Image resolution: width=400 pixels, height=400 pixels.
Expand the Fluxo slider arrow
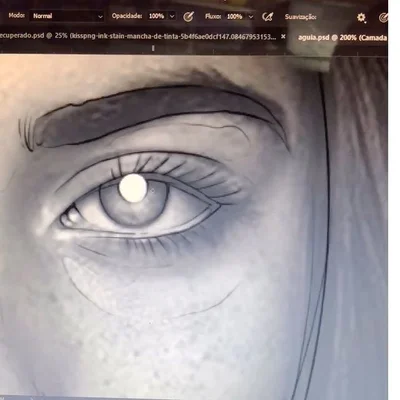tap(251, 16)
